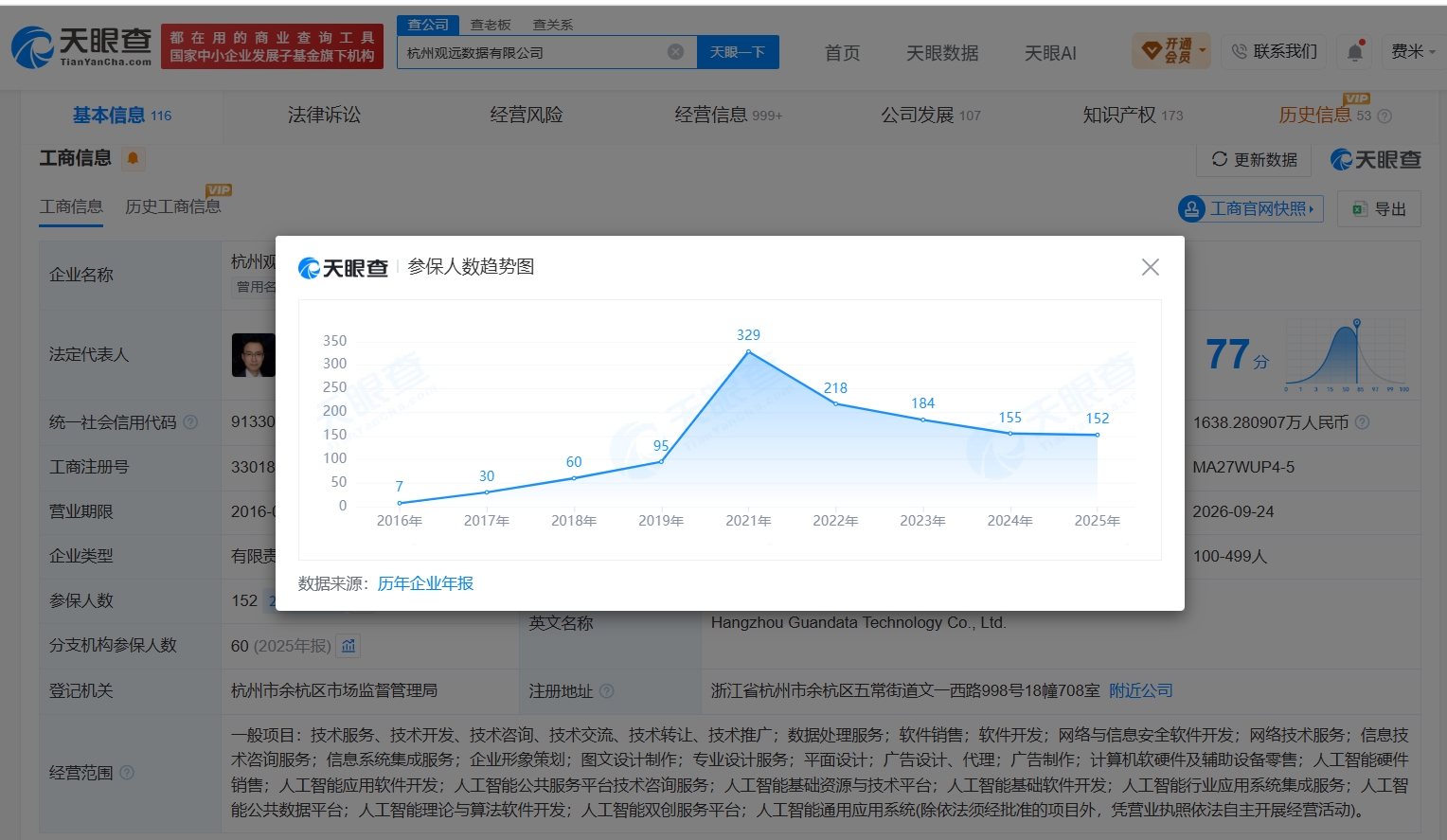This screenshot has height=840, width=1447.
Task: Go to 首页 in the top navigation
Action: pyautogui.click(x=842, y=53)
